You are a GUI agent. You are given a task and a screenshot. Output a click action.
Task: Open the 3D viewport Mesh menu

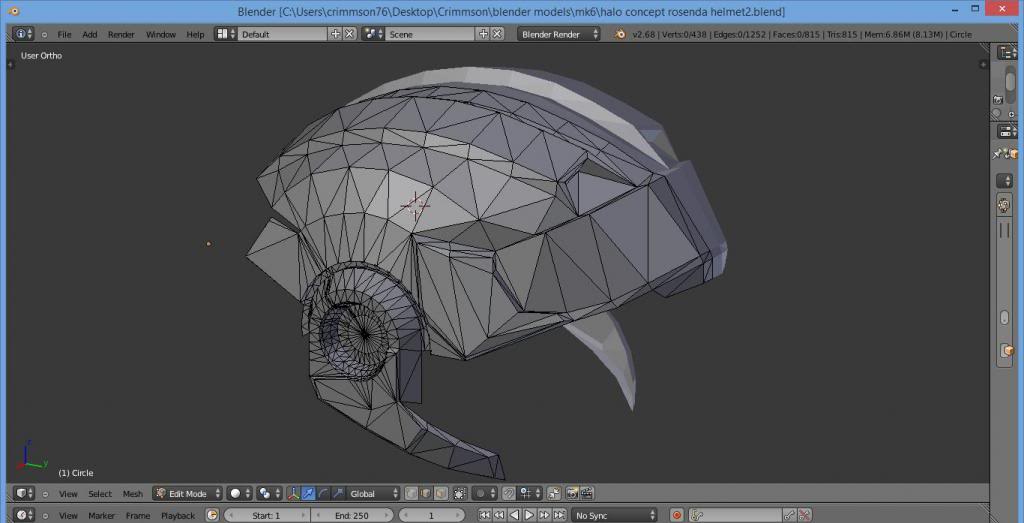pyautogui.click(x=133, y=494)
